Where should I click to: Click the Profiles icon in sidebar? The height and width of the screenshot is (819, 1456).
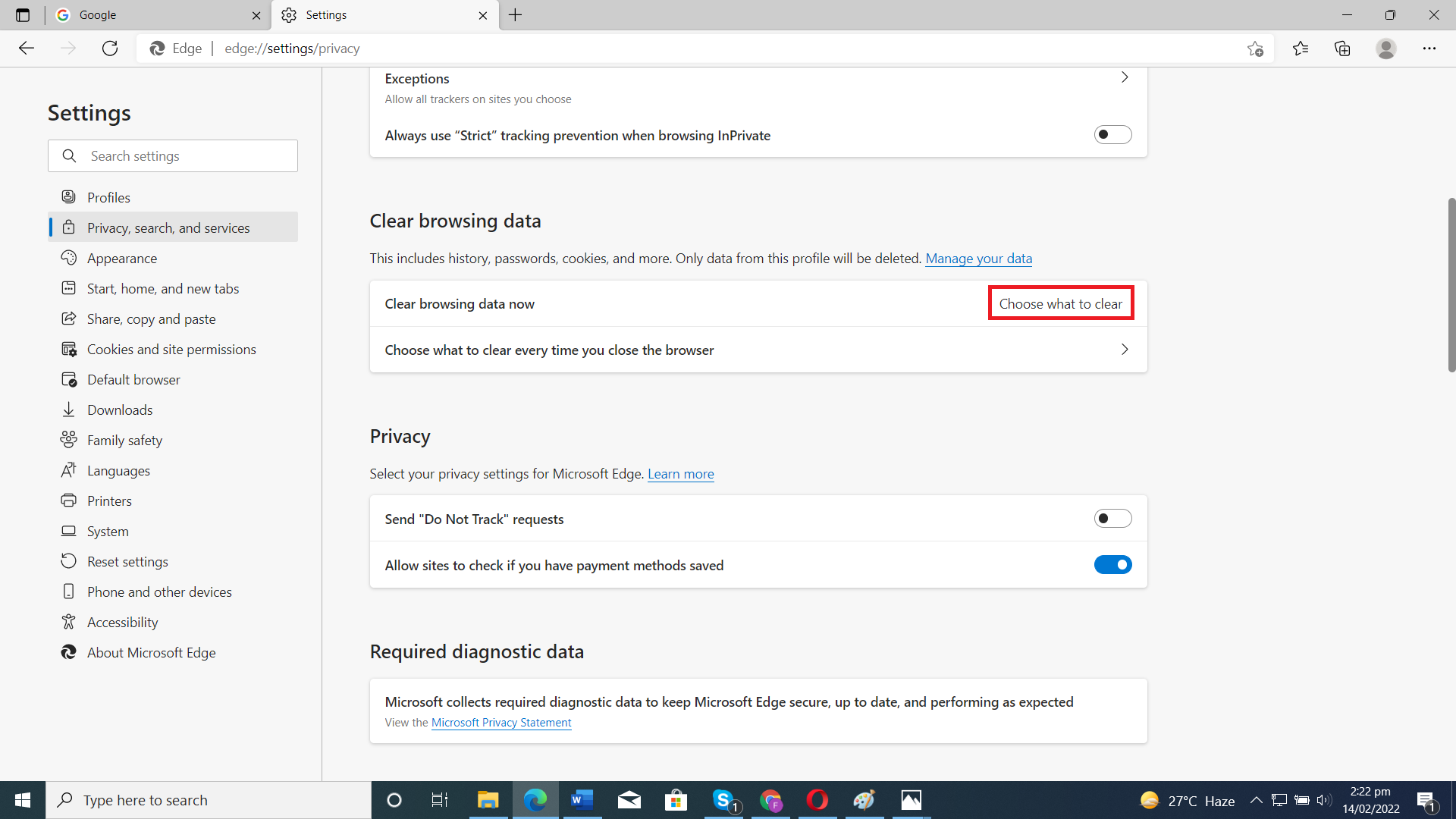tap(68, 197)
